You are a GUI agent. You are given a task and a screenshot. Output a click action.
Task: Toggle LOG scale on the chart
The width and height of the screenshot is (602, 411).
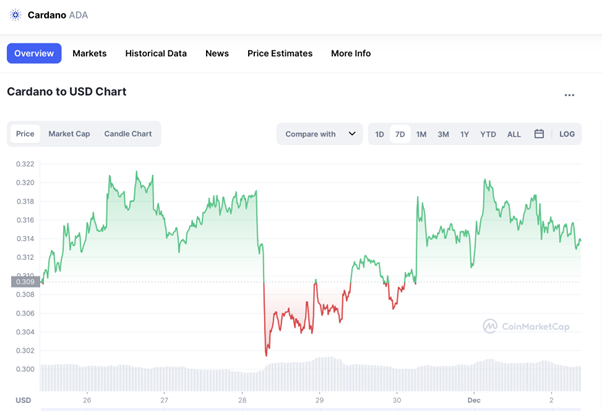point(567,134)
